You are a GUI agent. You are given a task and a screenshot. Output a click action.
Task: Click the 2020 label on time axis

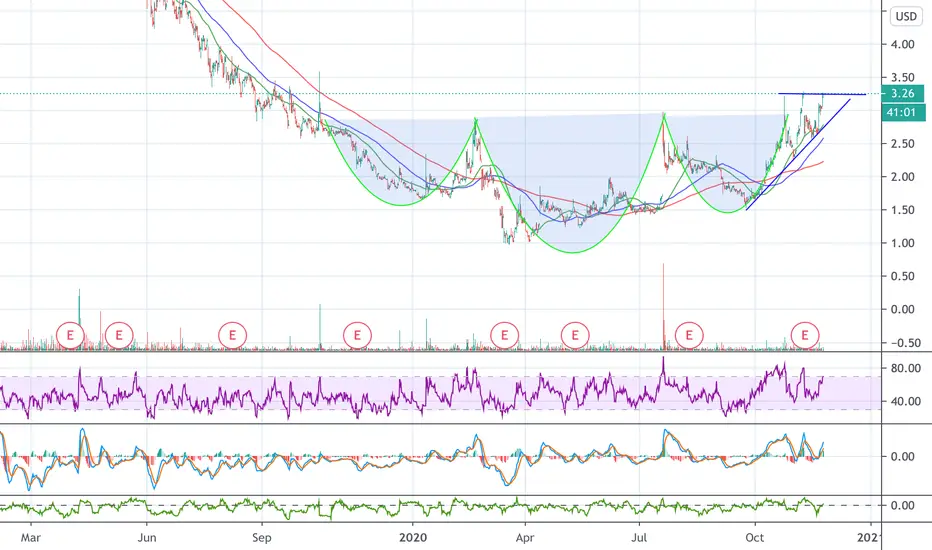[x=413, y=538]
